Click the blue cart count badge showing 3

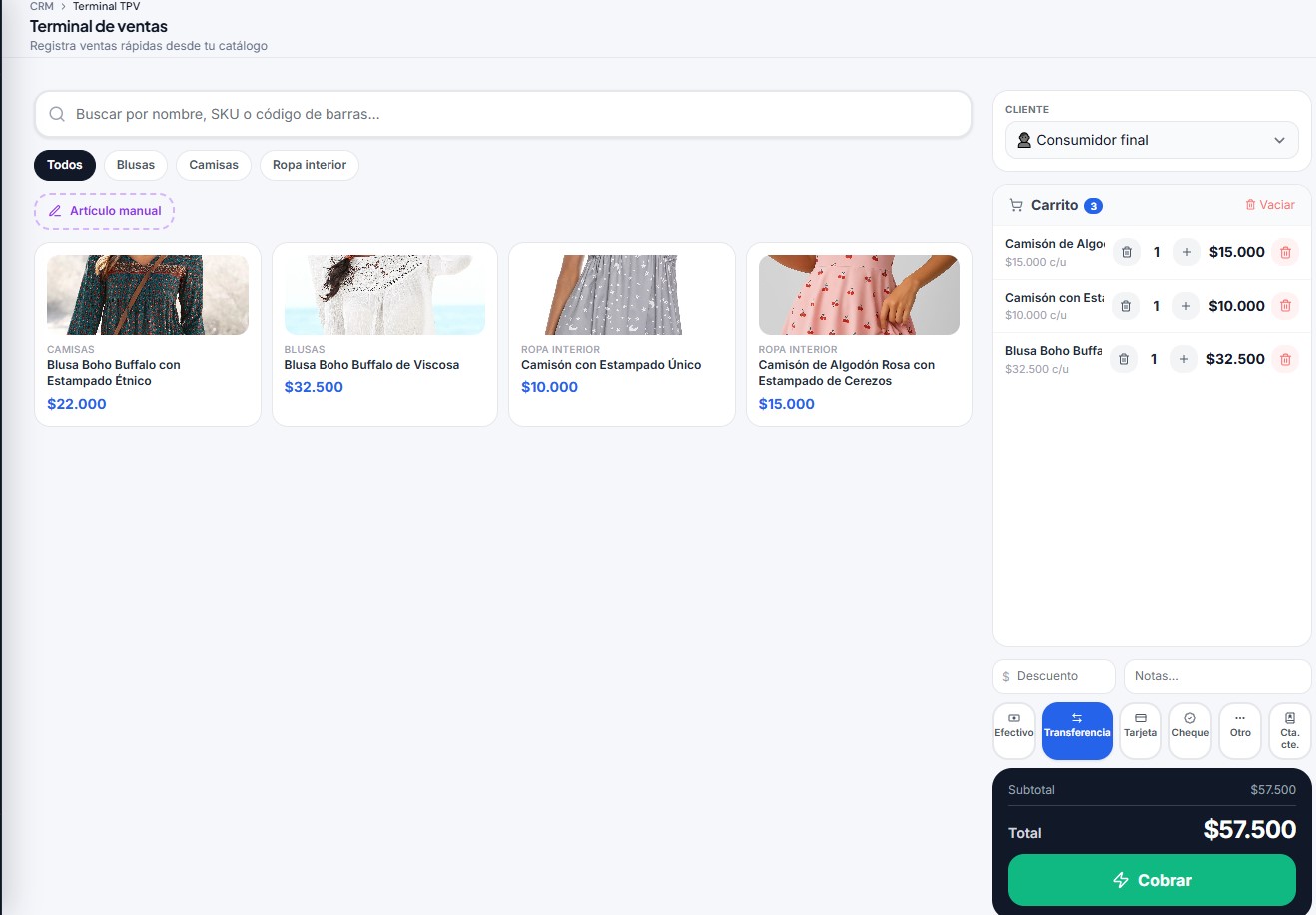pos(1093,206)
